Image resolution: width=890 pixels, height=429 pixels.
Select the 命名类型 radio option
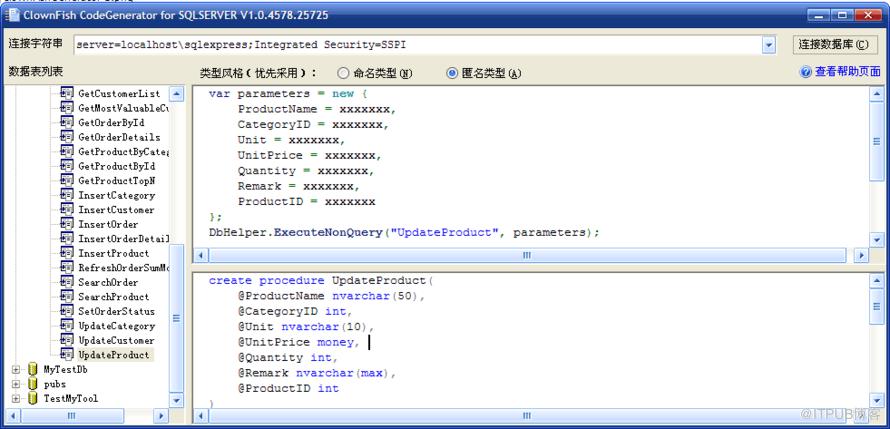343,73
